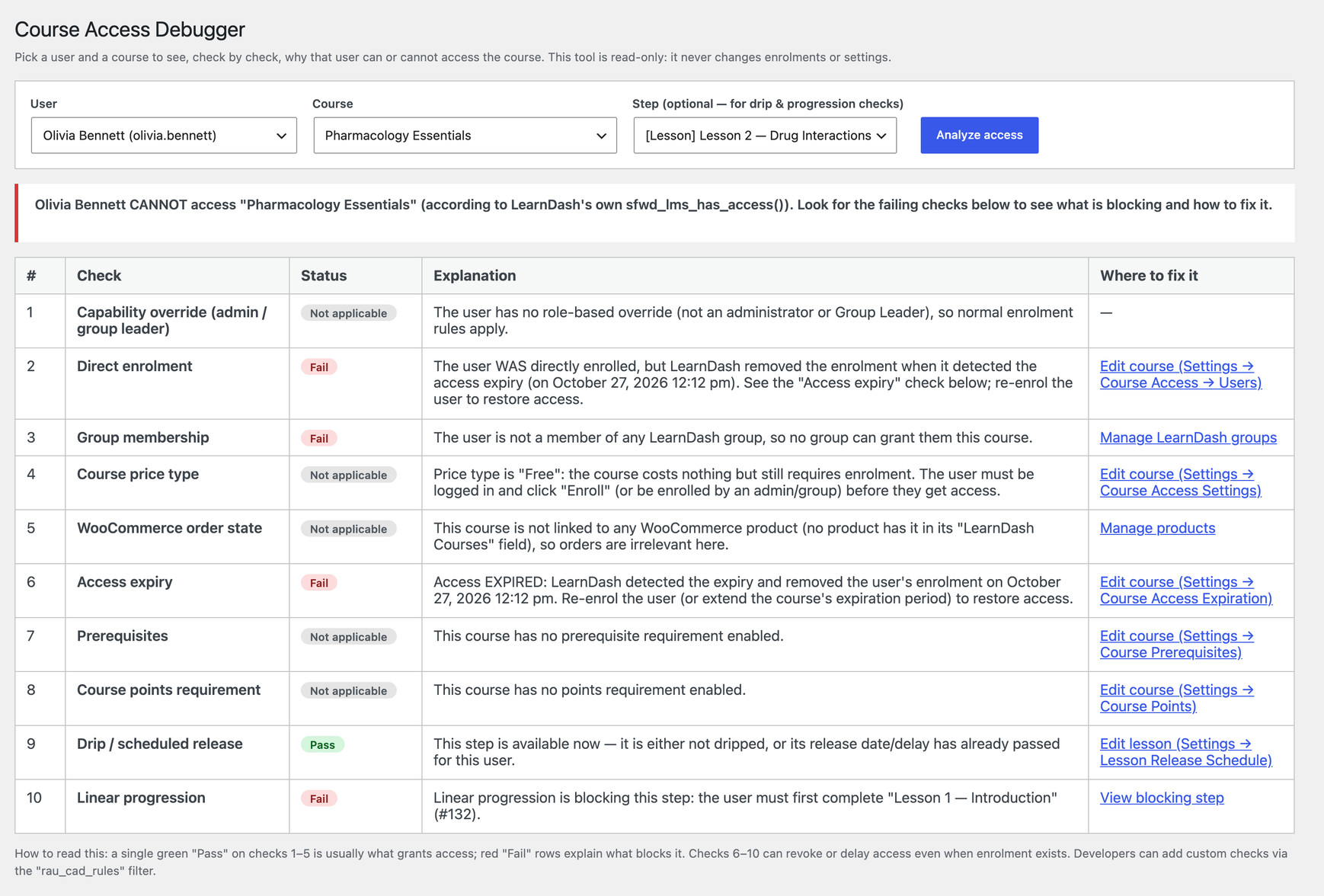Open Edit course Course Access Users link
The height and width of the screenshot is (896, 1324).
click(1180, 374)
